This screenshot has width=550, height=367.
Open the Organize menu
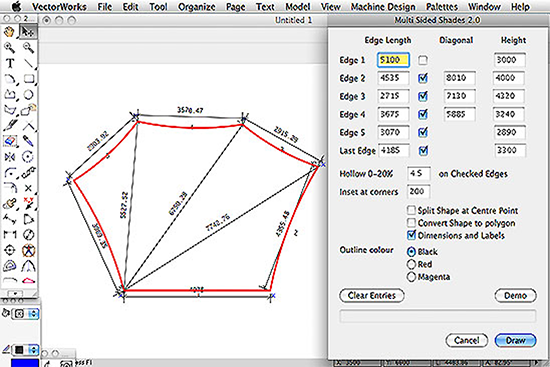pyautogui.click(x=196, y=7)
